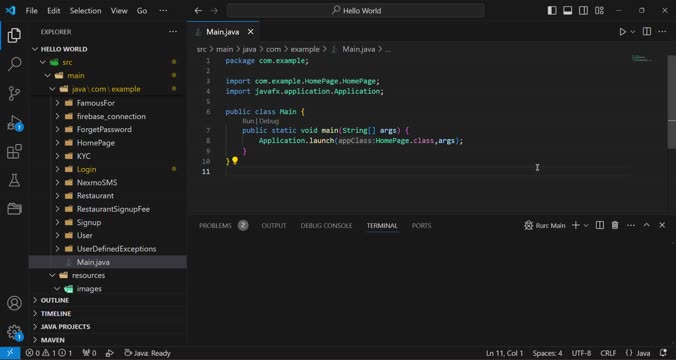
Task: Click the Debug code lens above main
Action: tap(269, 121)
